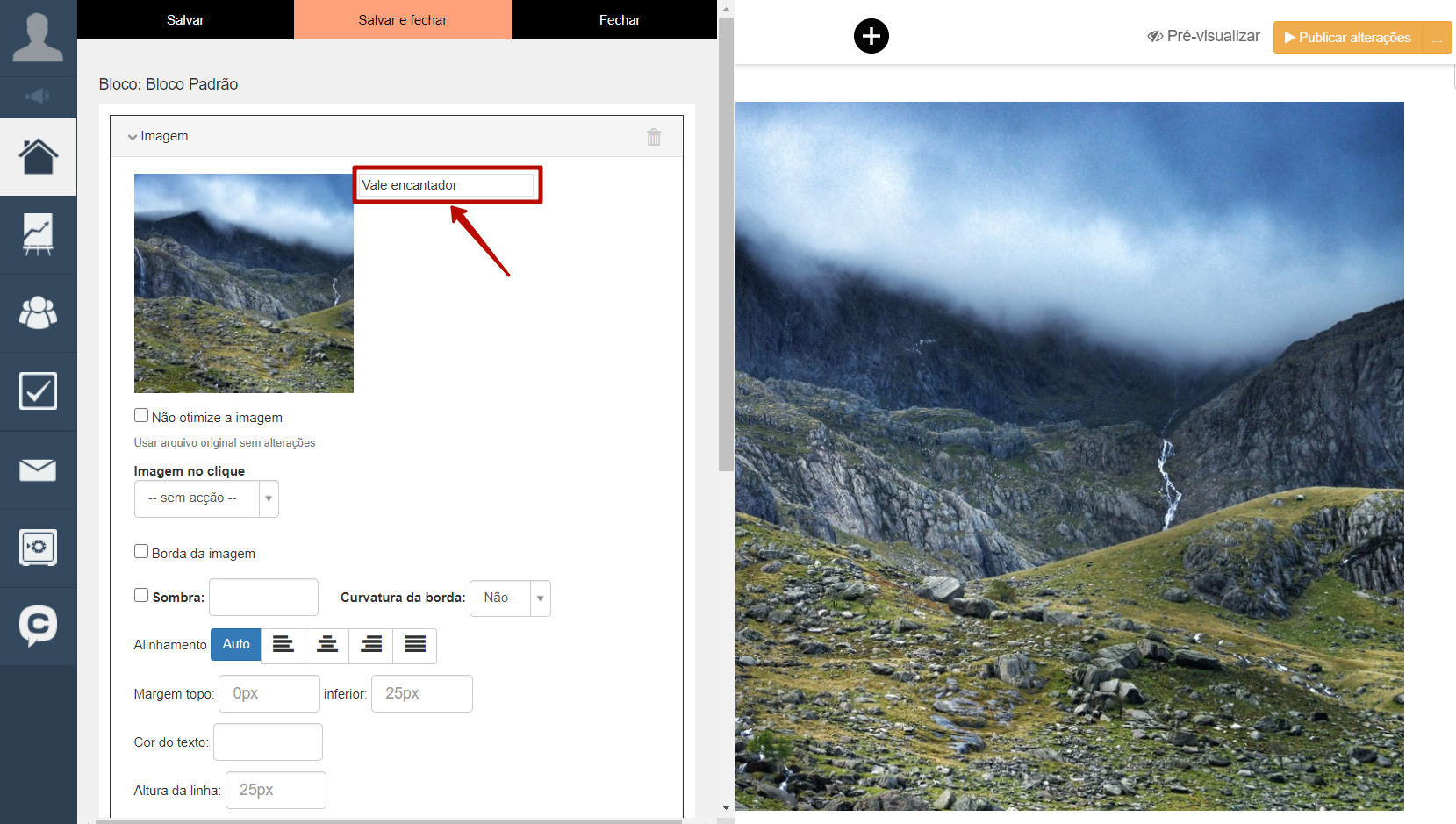Open the statistics chart icon in the sidebar

click(38, 234)
